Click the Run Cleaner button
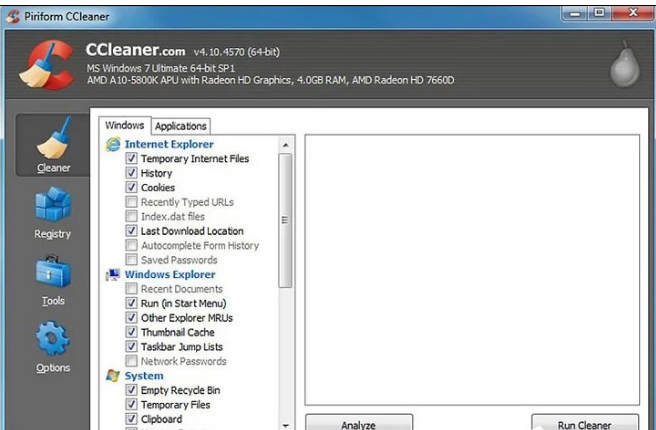The image size is (656, 430). pyautogui.click(x=584, y=422)
